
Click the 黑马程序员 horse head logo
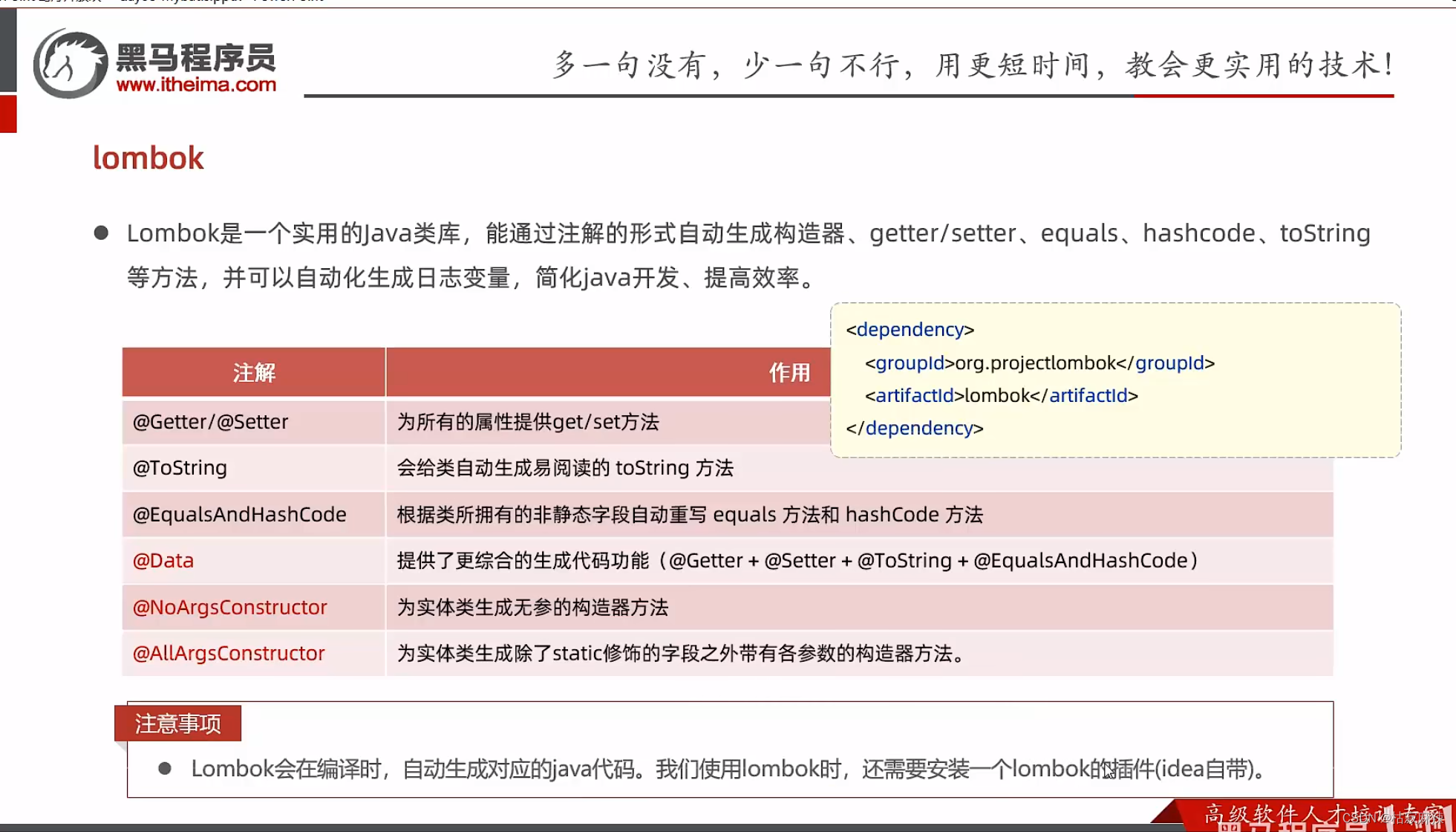70,62
